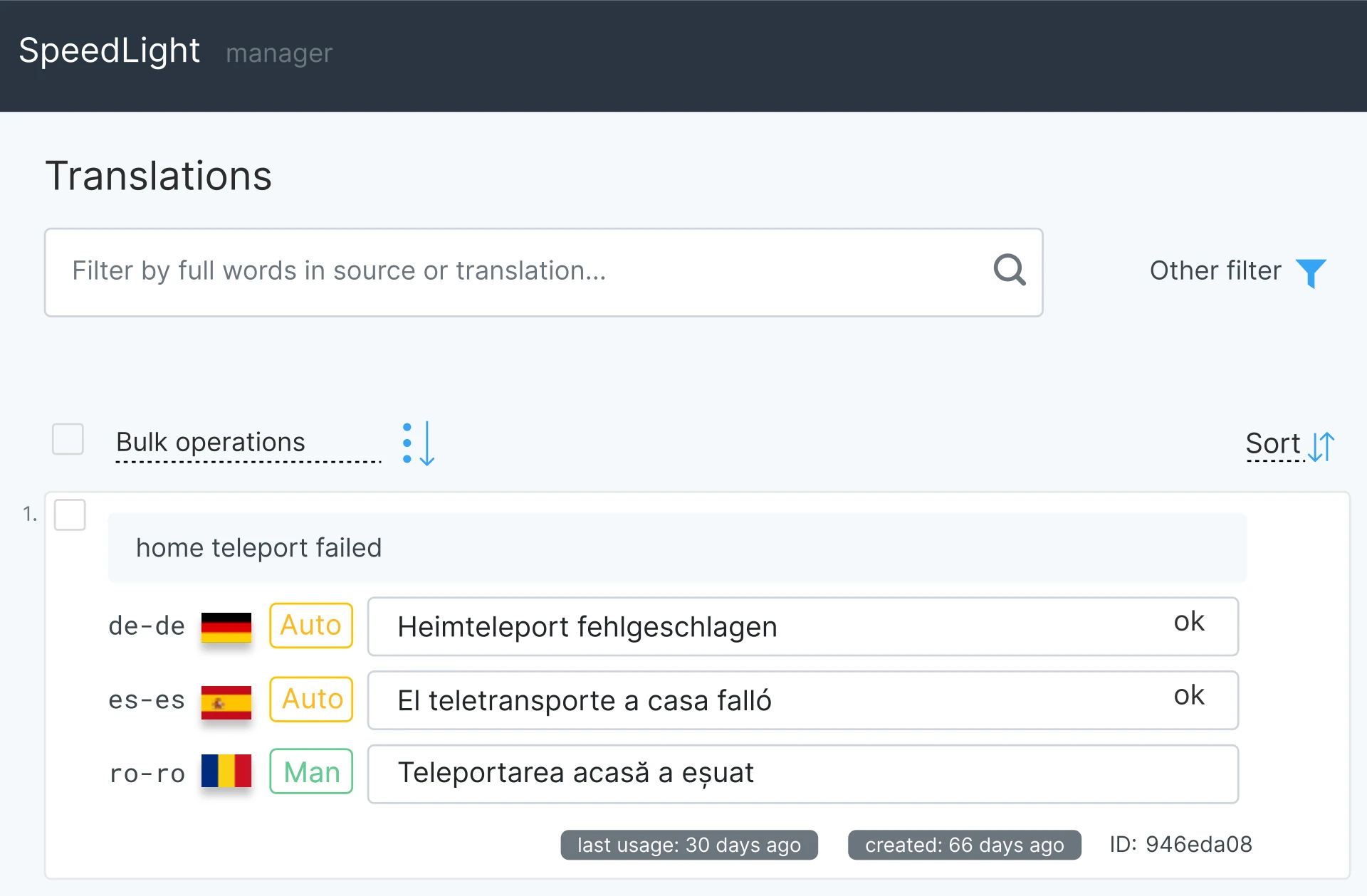1367x896 pixels.
Task: Click the filter by full words input field
Action: click(498, 271)
